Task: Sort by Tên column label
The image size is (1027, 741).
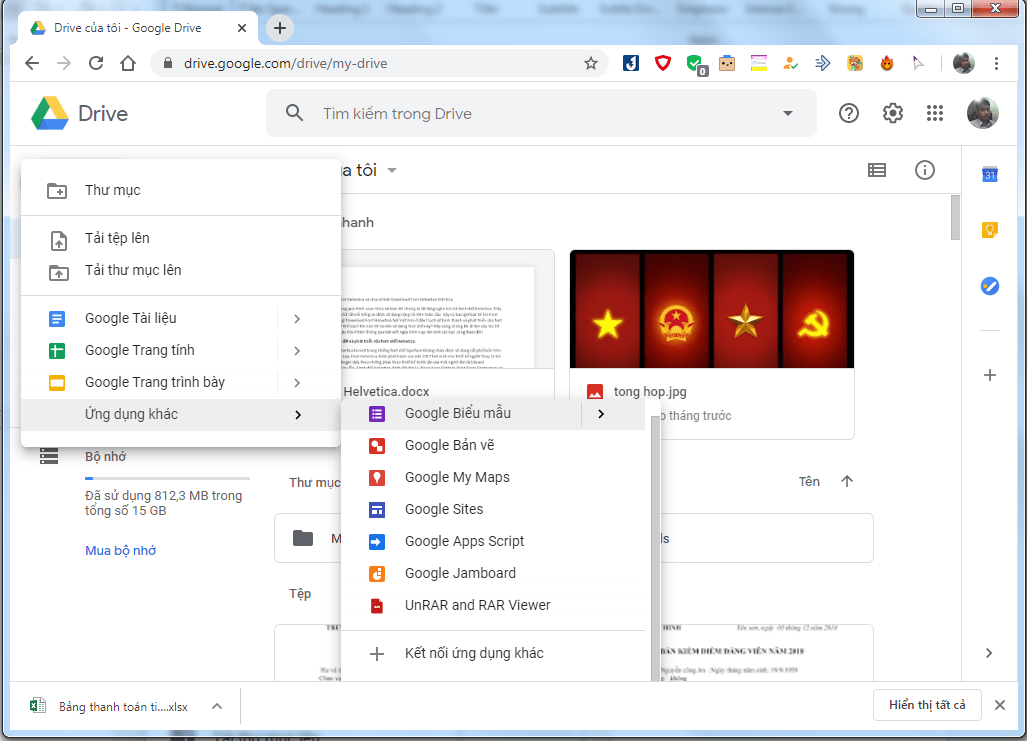Action: click(809, 482)
